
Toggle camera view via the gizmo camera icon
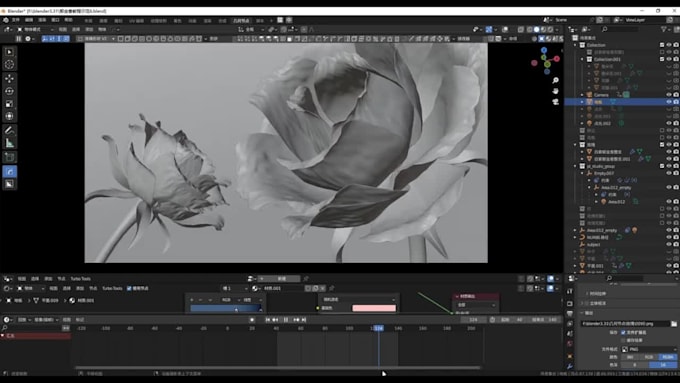coord(556,102)
